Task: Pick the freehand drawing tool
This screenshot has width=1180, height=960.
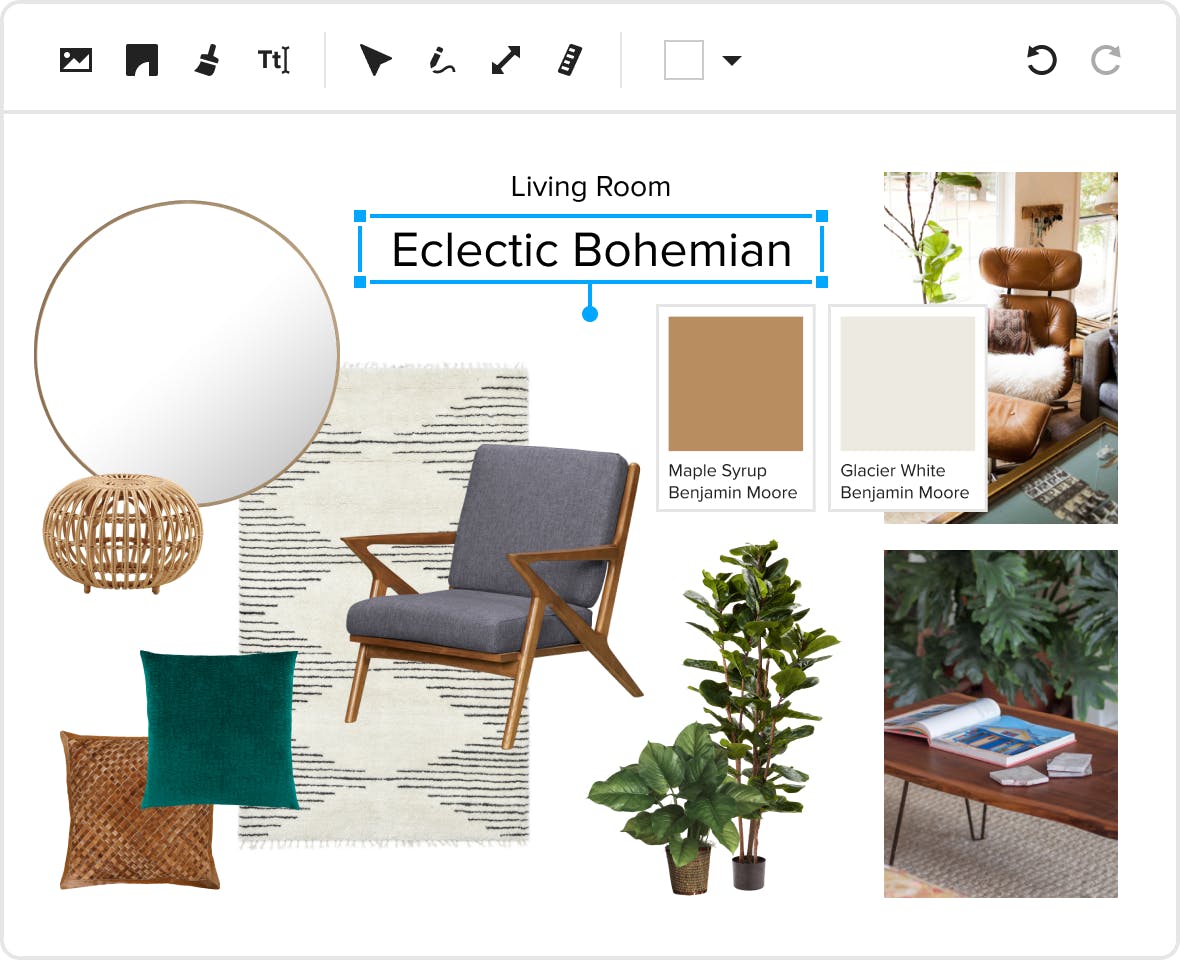Action: pyautogui.click(x=440, y=59)
